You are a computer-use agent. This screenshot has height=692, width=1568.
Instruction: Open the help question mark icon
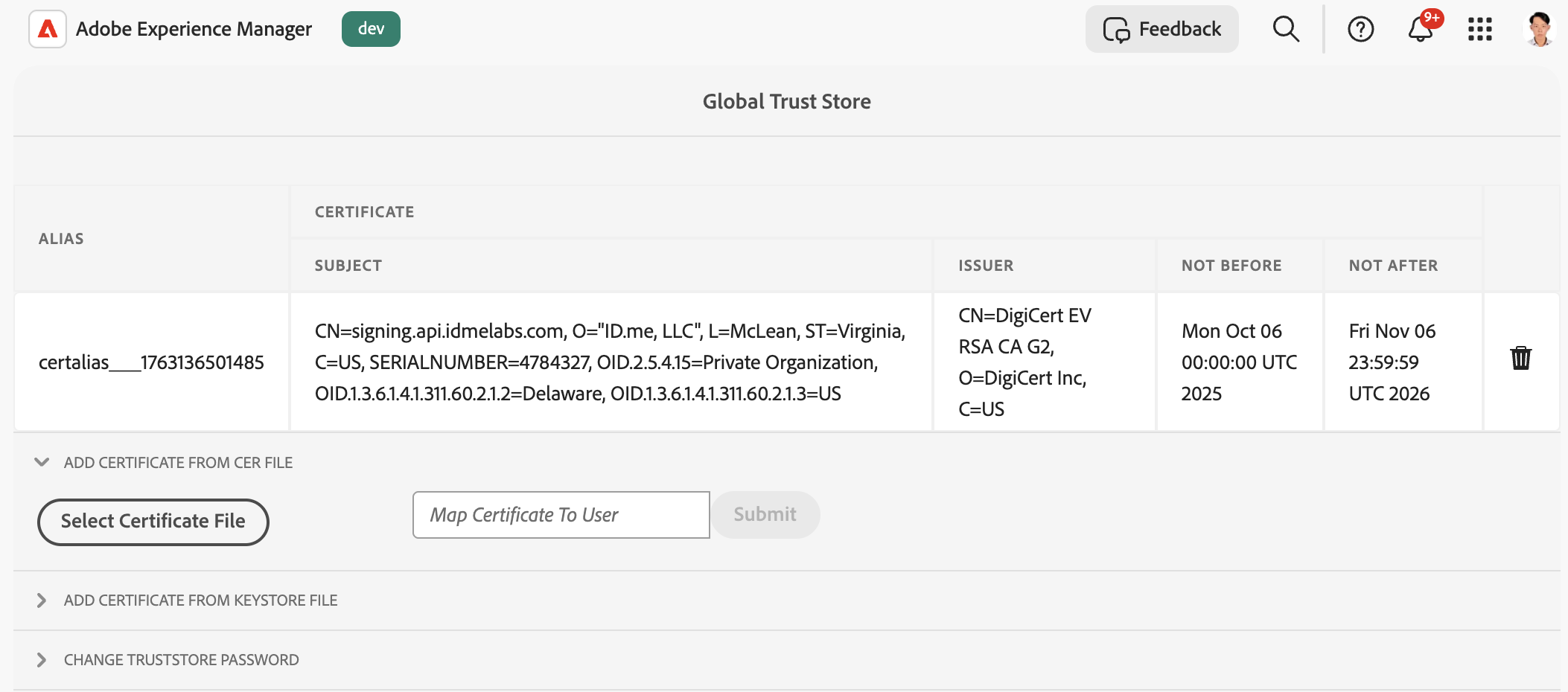[1360, 29]
